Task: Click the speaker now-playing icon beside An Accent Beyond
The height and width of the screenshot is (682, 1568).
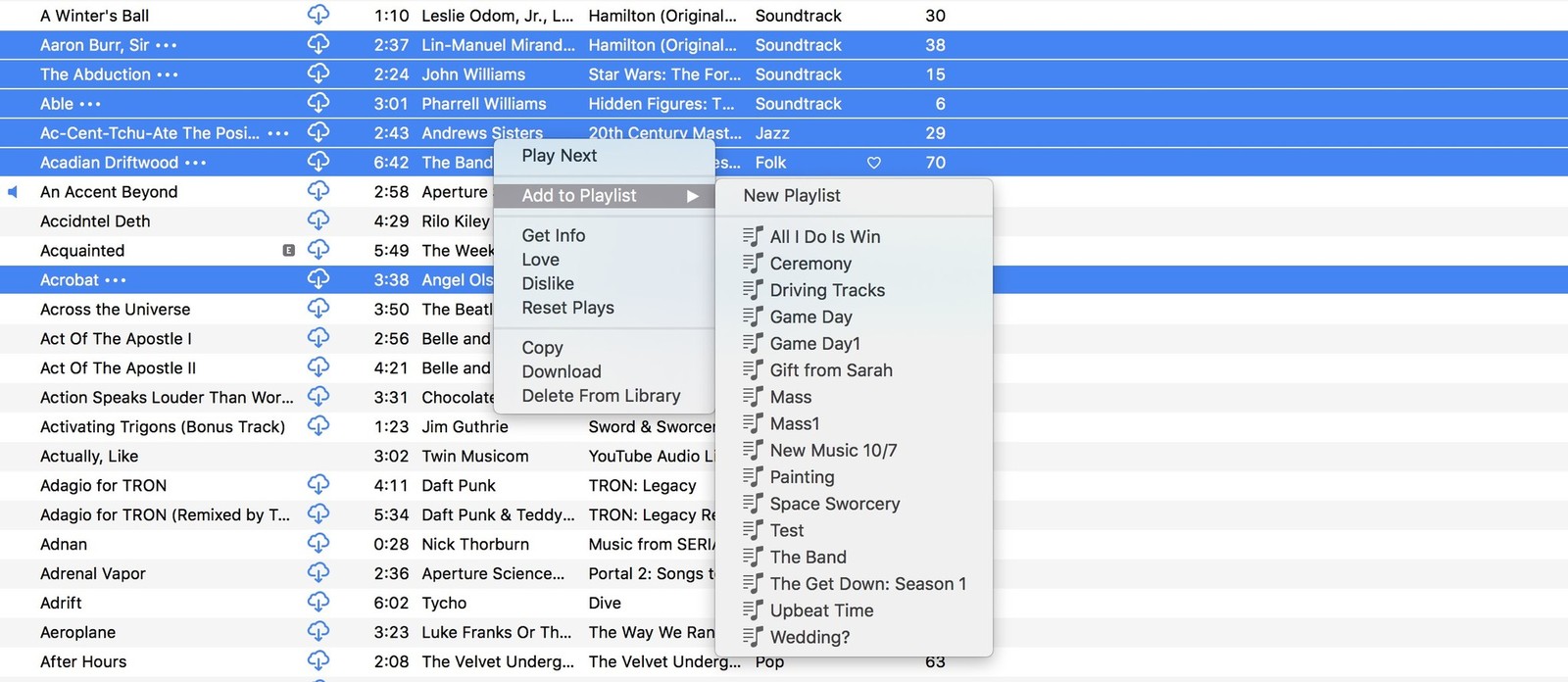Action: 13,192
